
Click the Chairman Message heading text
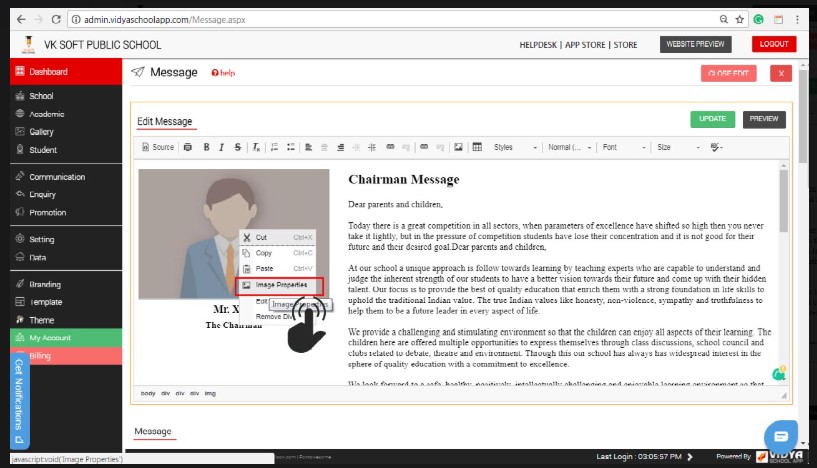[404, 179]
